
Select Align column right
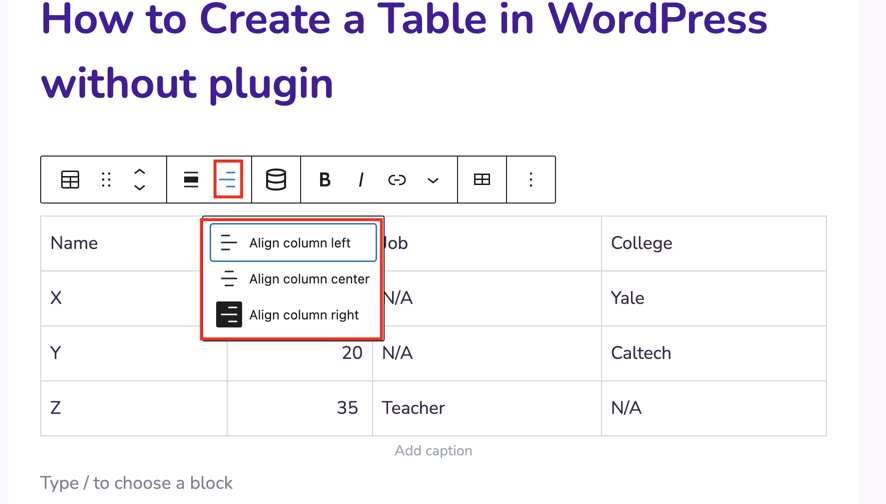(293, 315)
